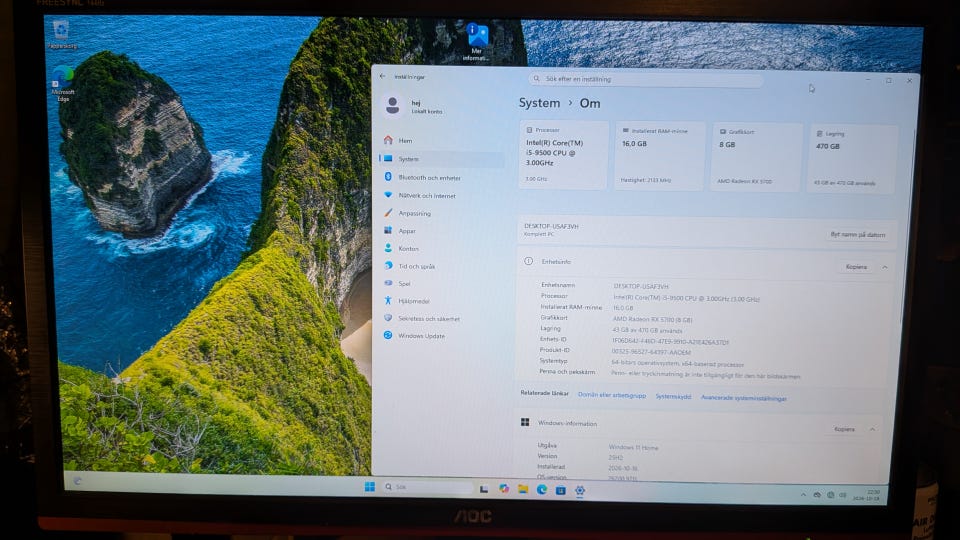
Task: Select the Recycle Bin desktop icon
Action: (62, 35)
